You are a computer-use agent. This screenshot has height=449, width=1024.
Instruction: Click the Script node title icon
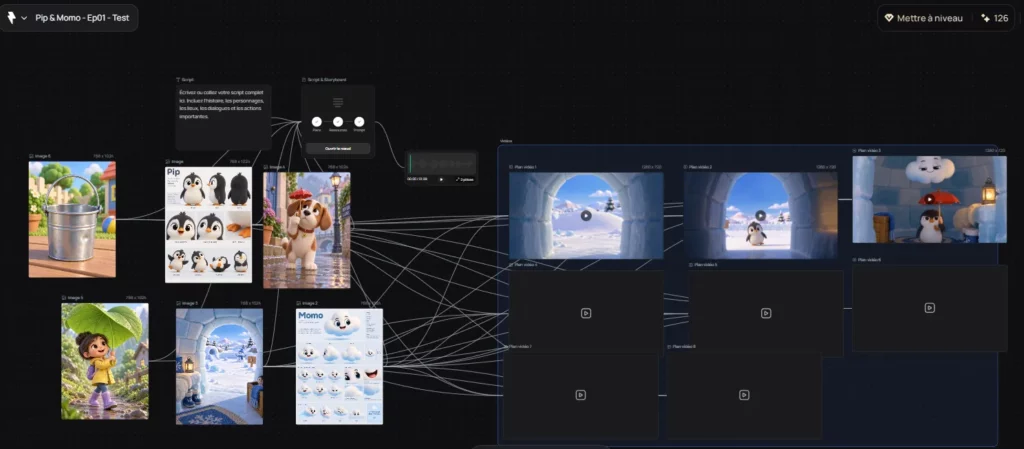pyautogui.click(x=178, y=80)
